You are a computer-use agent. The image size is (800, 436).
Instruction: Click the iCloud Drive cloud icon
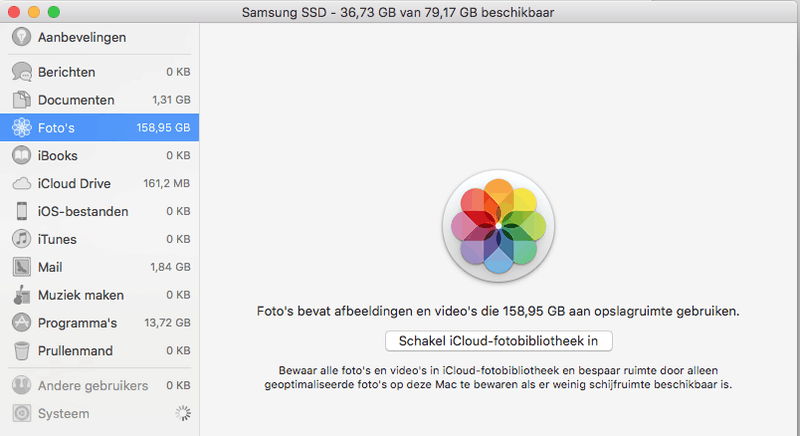(x=21, y=184)
